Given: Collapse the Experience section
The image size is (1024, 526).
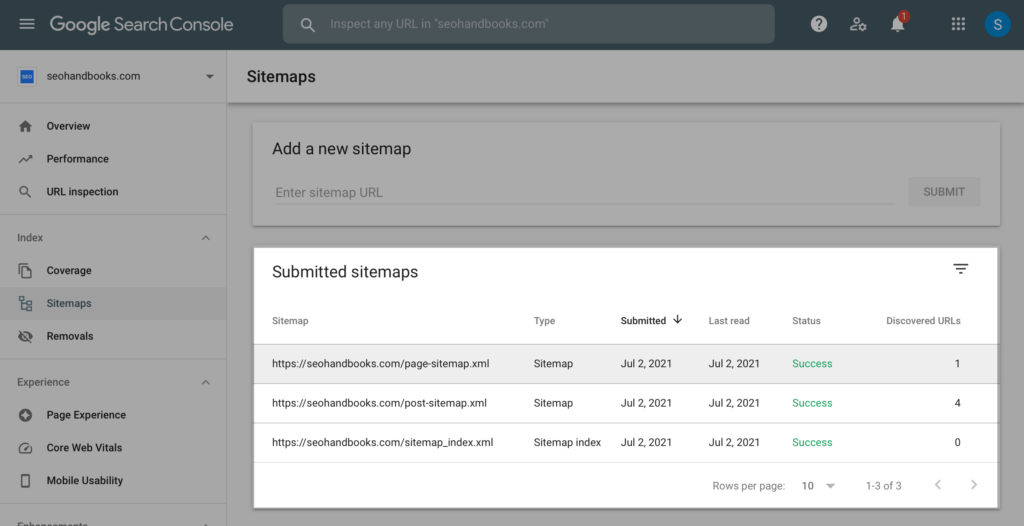Looking at the screenshot, I should (x=206, y=382).
